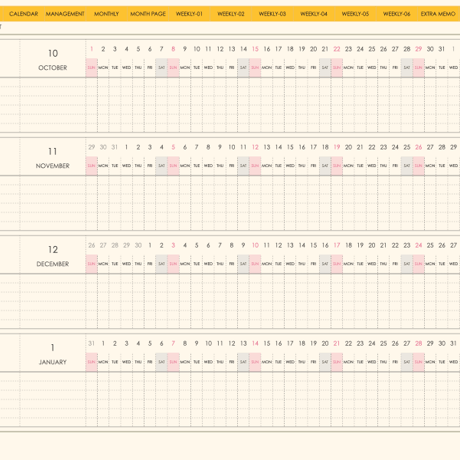Open the WEEKLY-04 tab
The height and width of the screenshot is (460, 460).
(314, 14)
